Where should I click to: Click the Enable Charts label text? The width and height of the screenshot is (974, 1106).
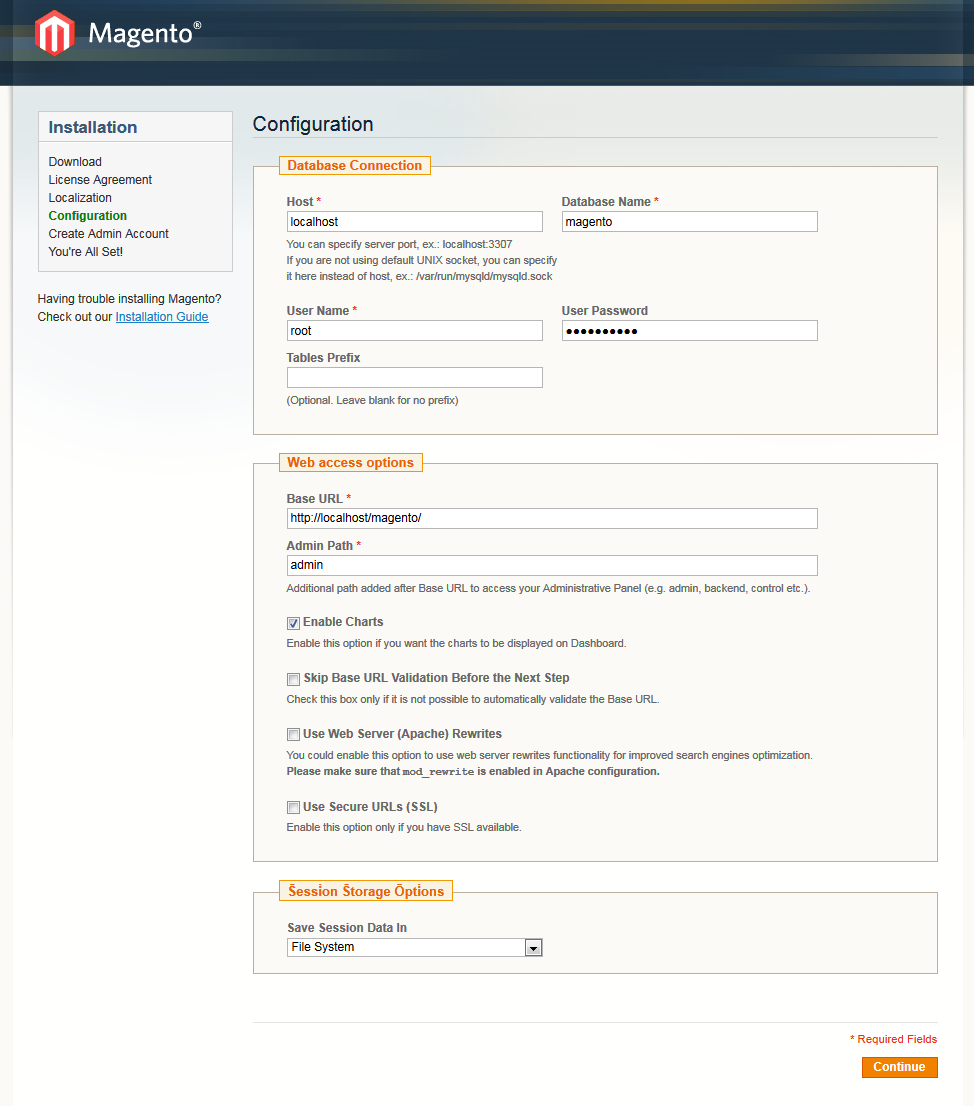point(343,622)
